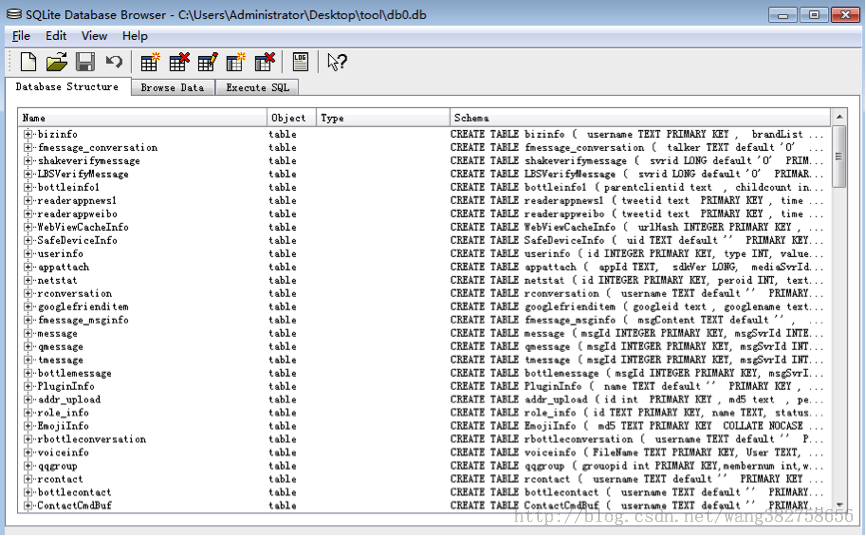Open the Help menu

[135, 36]
